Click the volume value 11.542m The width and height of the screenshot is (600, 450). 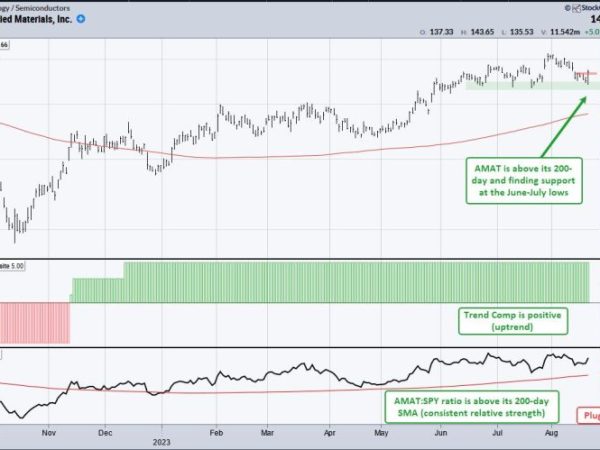tap(565, 32)
